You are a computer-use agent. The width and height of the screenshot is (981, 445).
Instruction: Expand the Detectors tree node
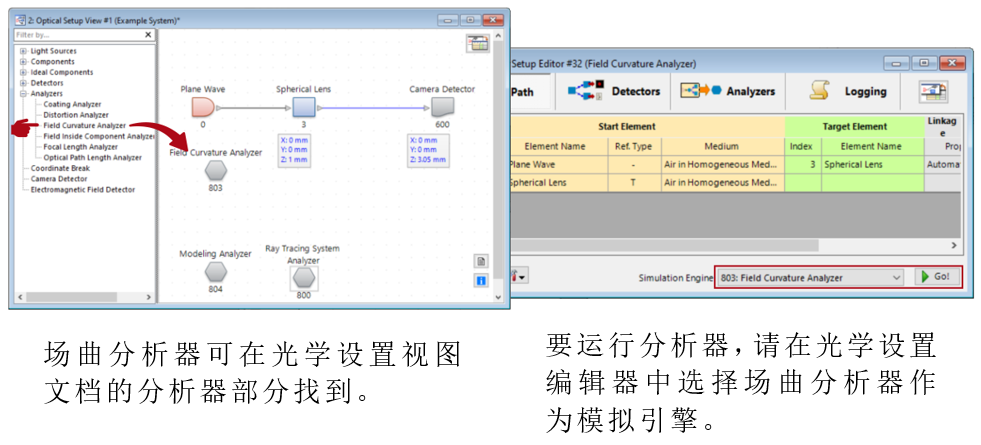(x=23, y=83)
